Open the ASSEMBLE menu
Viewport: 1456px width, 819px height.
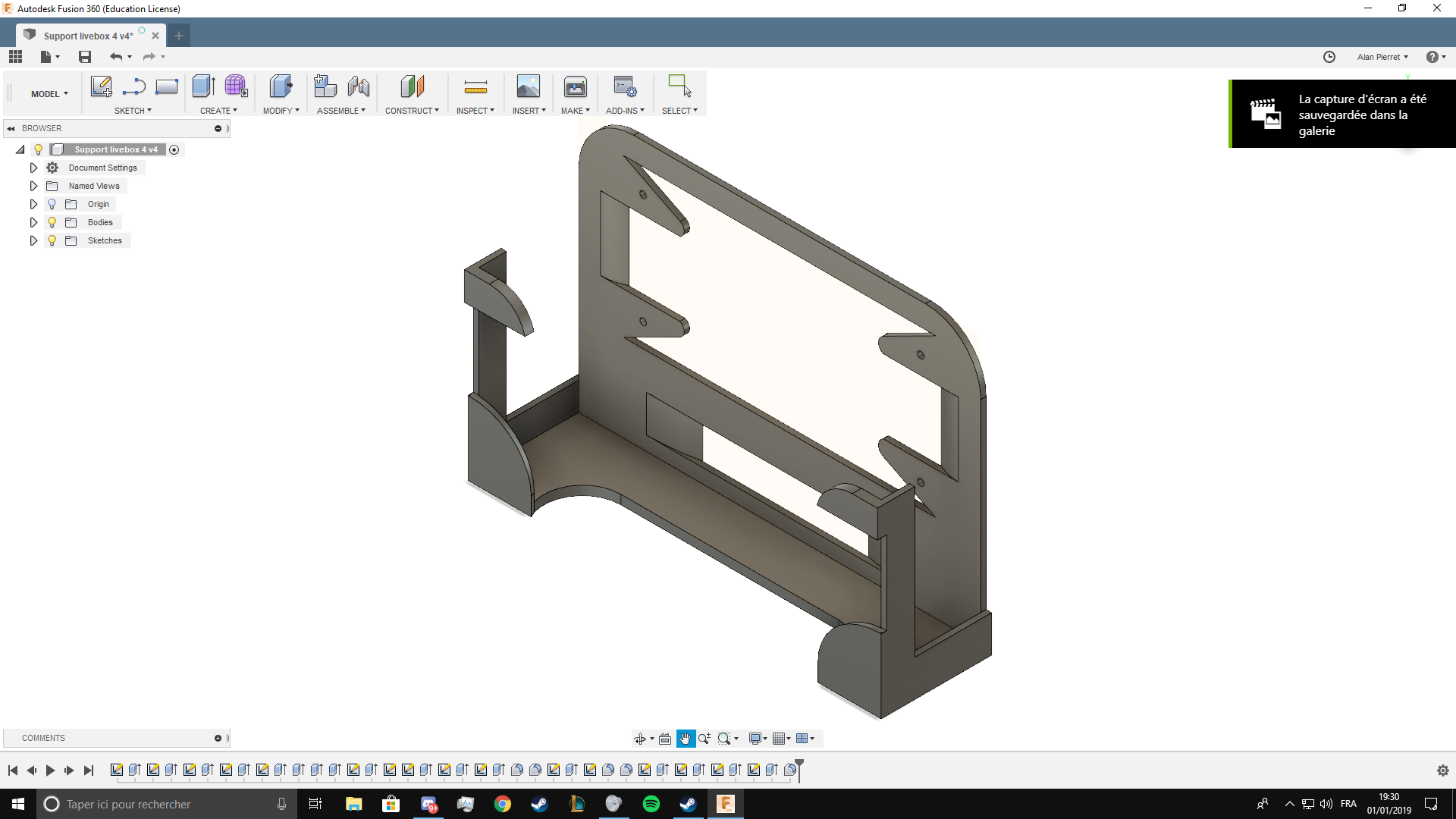point(341,111)
